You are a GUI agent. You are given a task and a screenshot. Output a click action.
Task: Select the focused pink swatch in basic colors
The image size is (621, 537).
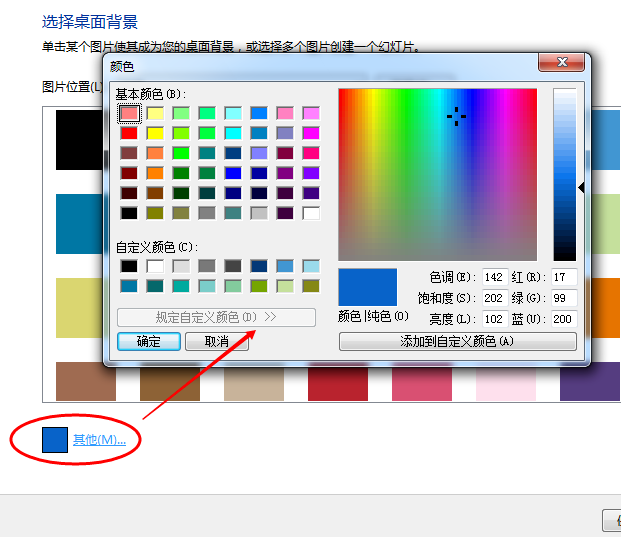pos(129,113)
